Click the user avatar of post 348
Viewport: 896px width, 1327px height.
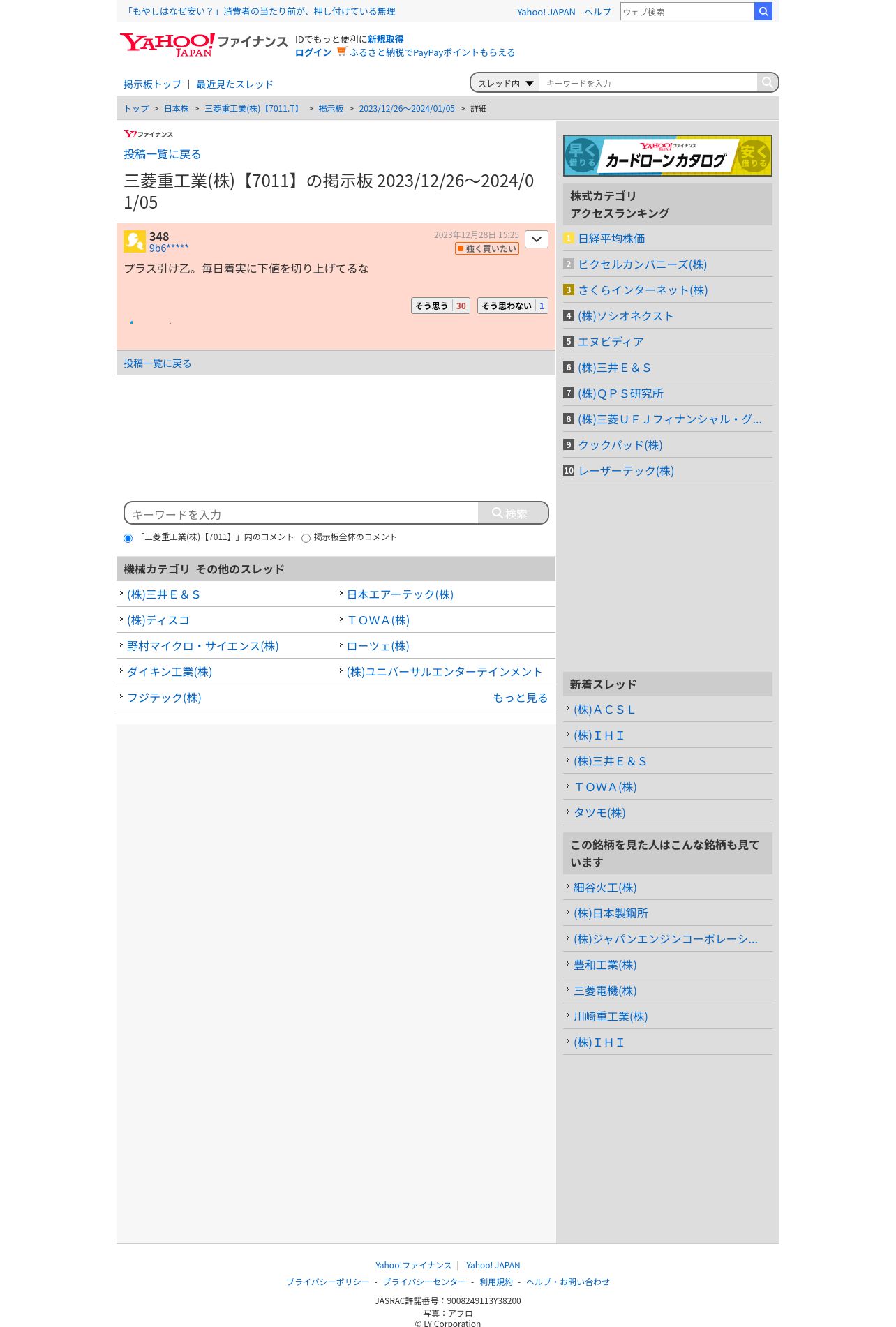tap(134, 241)
